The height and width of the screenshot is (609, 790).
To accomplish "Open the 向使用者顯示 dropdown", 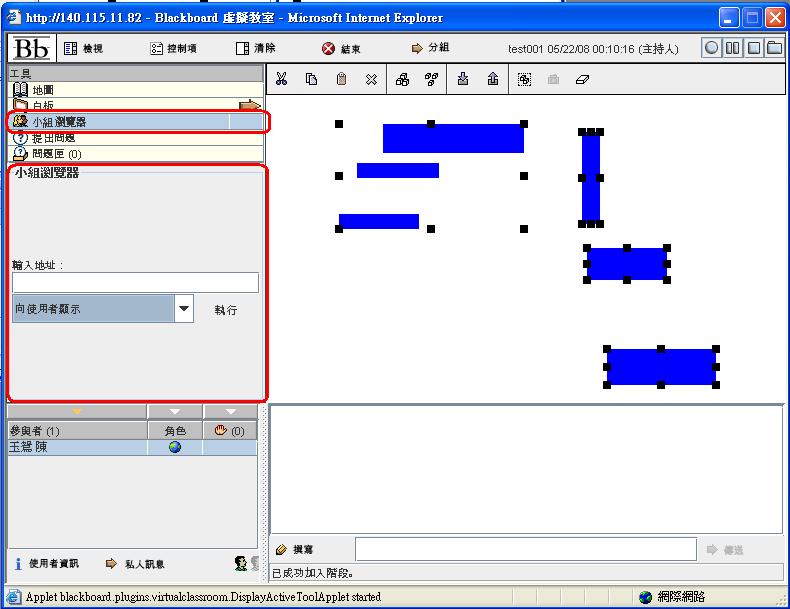I will tap(183, 309).
